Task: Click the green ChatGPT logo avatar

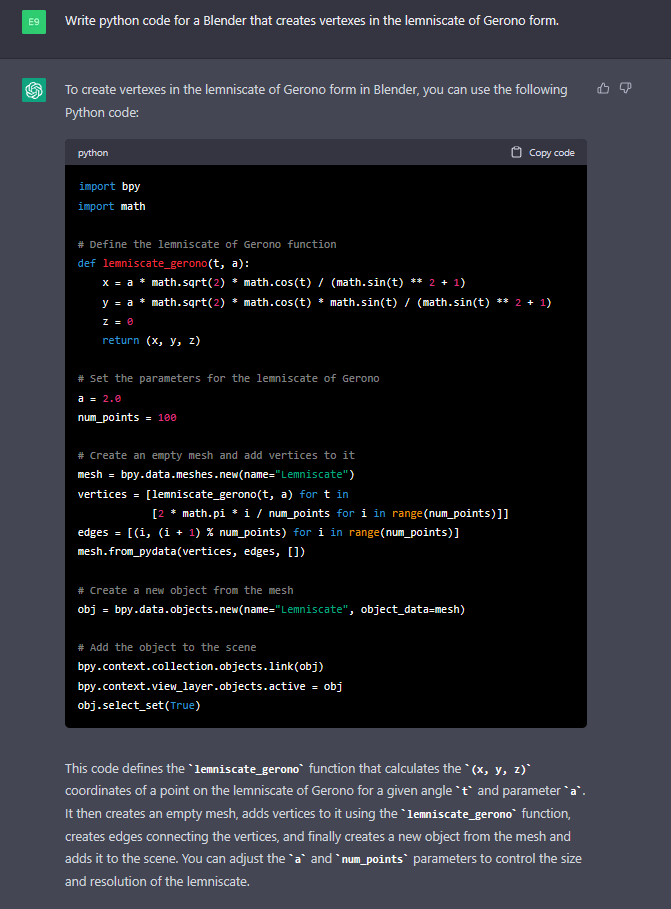Action: (34, 91)
